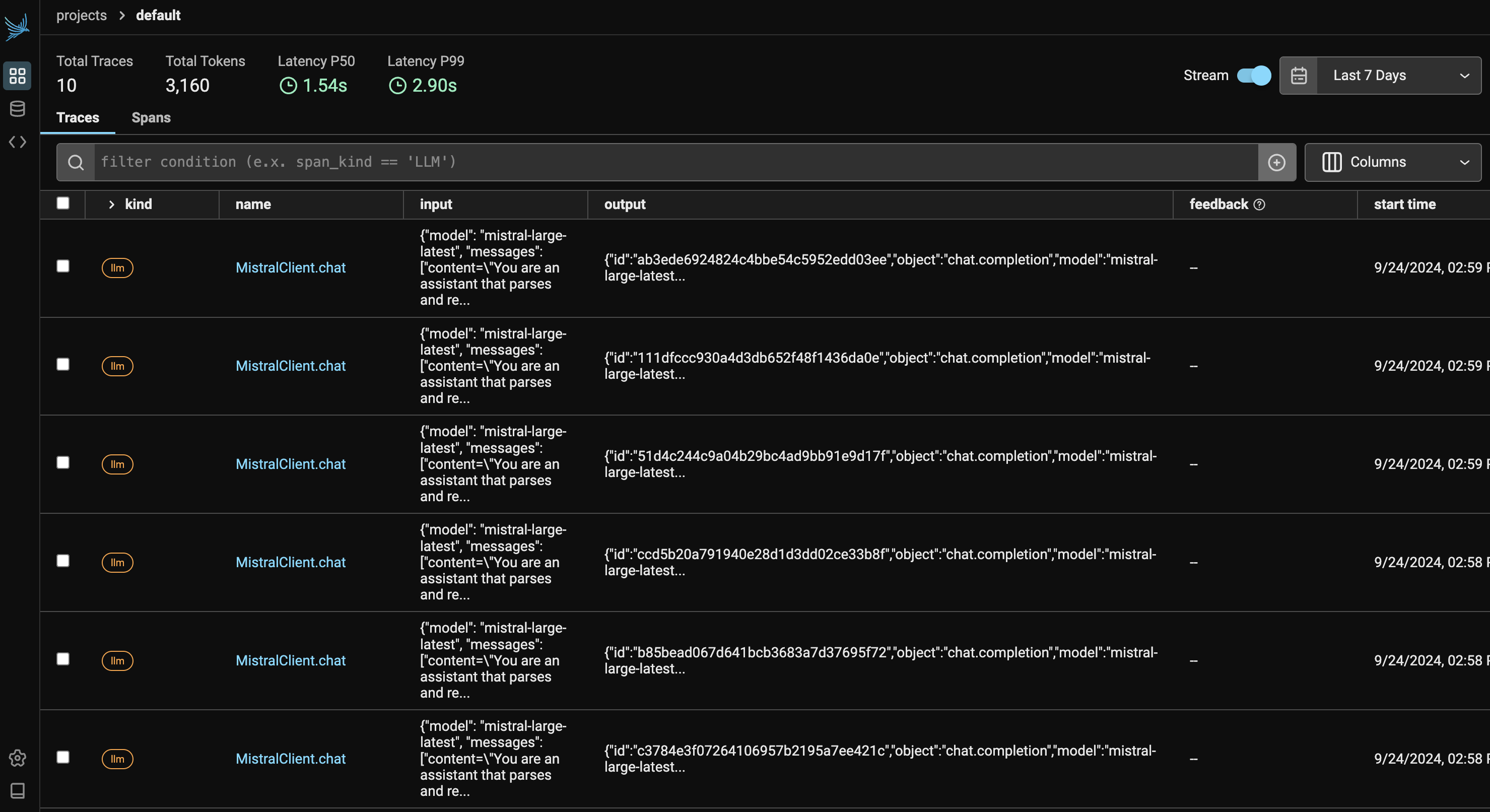The width and height of the screenshot is (1490, 812).
Task: Select the fourth trace row checkbox
Action: pos(63,561)
